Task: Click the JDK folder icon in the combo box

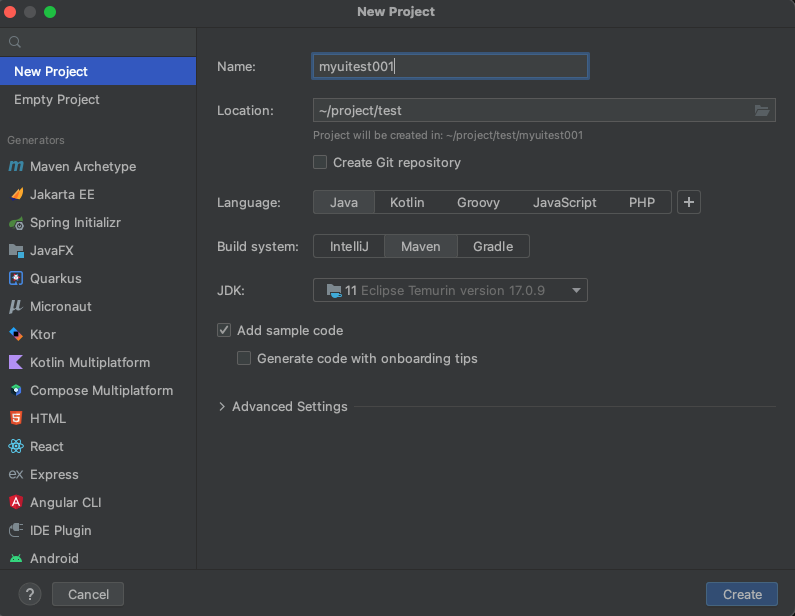Action: (334, 291)
